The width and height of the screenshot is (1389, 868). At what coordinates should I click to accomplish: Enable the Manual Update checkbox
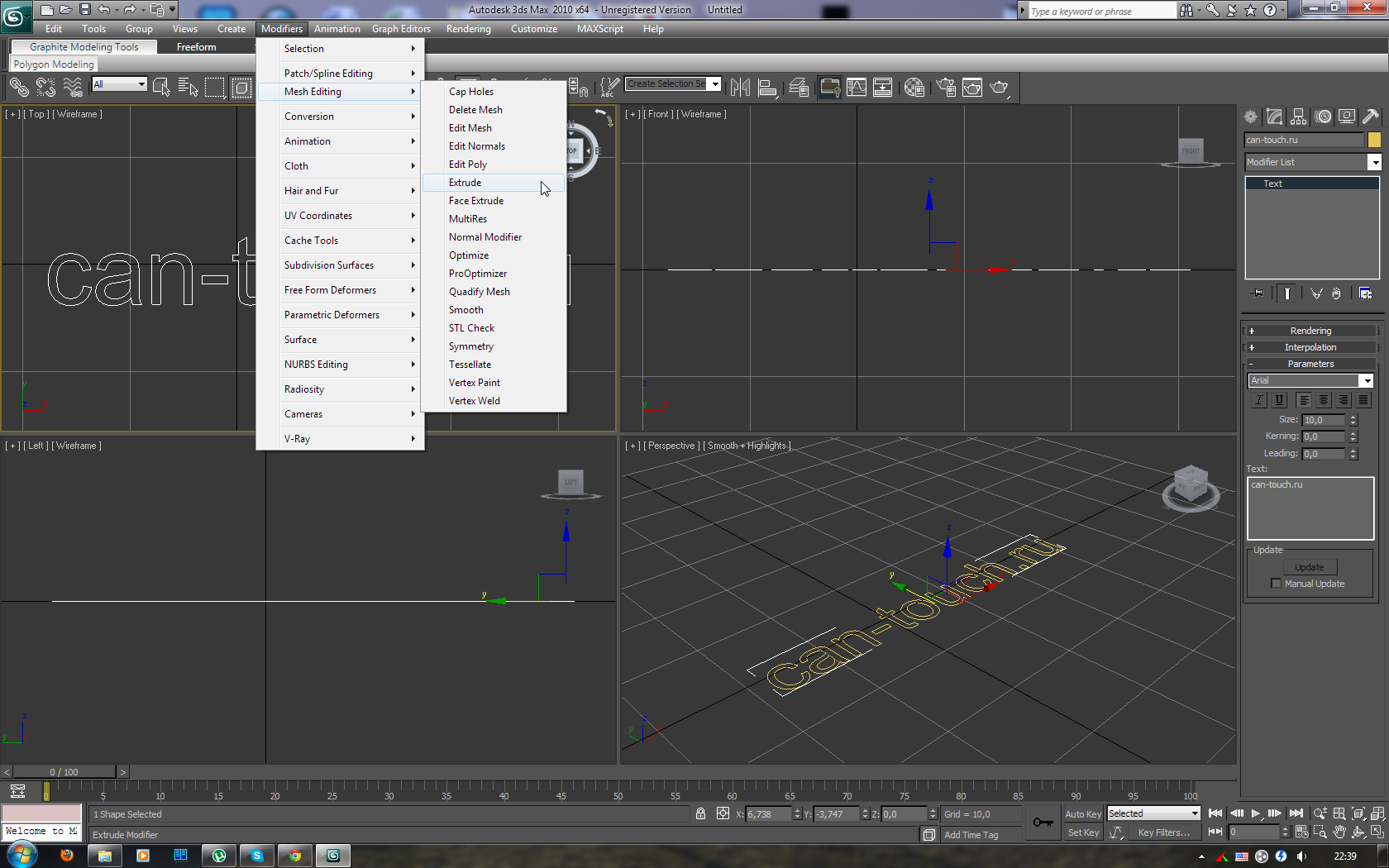point(1276,584)
